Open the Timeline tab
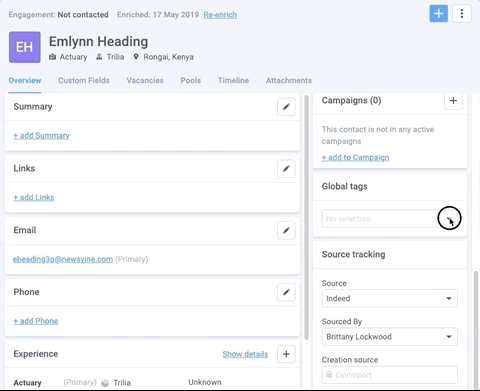Screen dimensions: 480x391 (233, 80)
